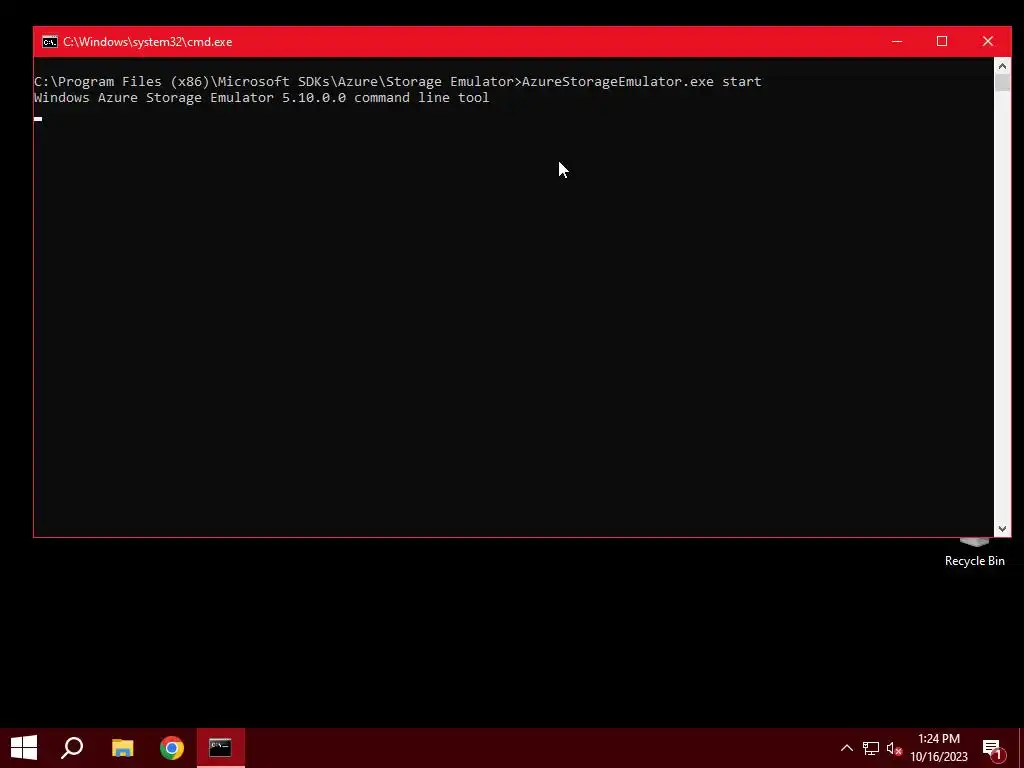Open network status tray icon
1024x768 pixels.
(871, 748)
